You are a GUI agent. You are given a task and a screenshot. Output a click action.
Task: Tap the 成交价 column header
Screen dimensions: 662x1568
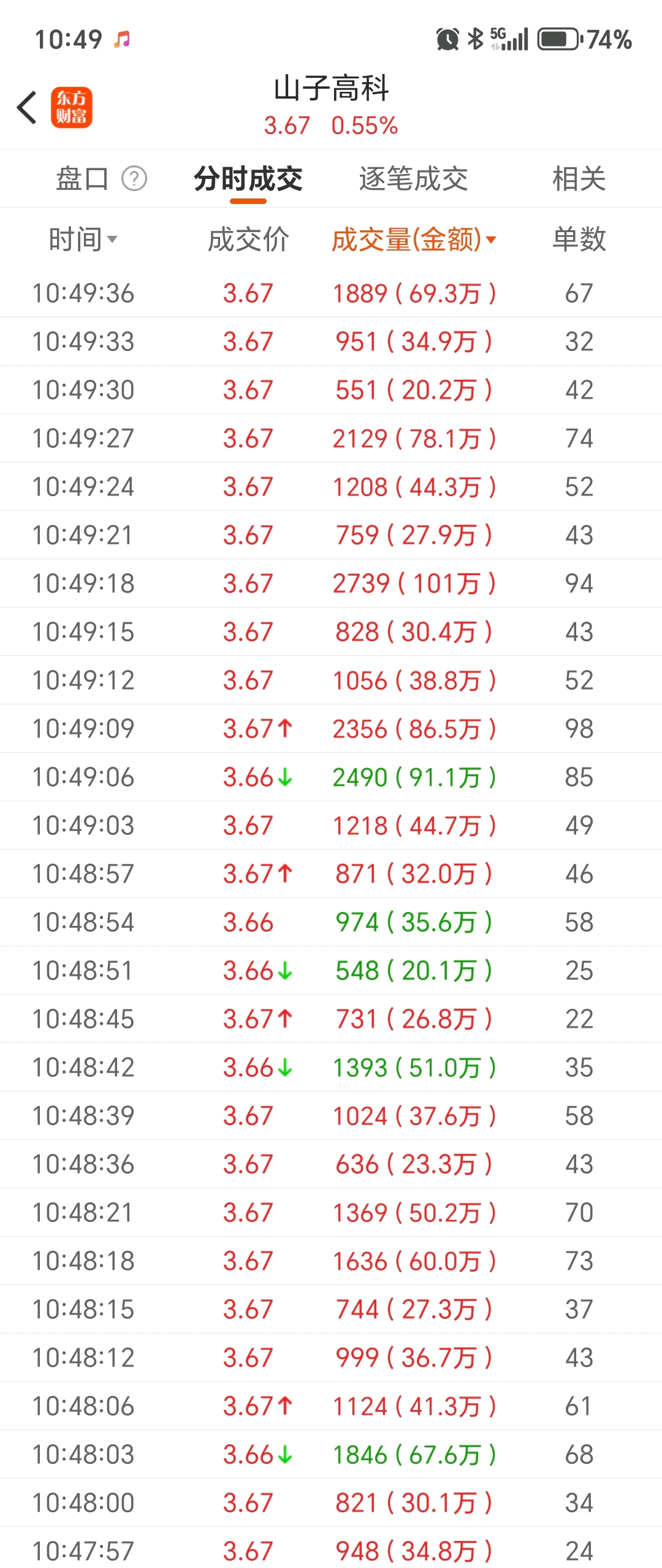click(x=248, y=239)
